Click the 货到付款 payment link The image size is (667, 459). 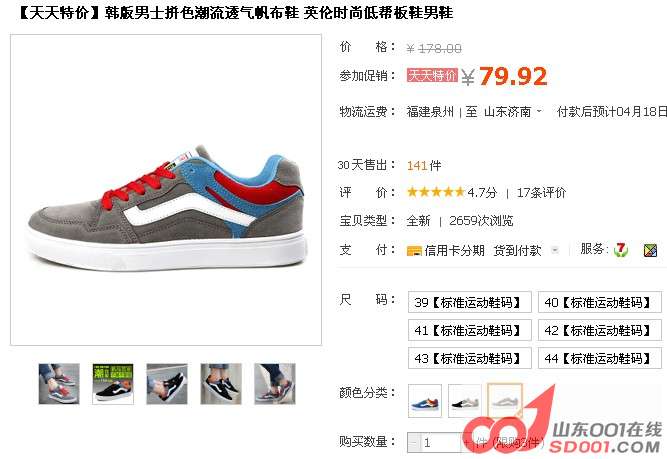pos(517,251)
